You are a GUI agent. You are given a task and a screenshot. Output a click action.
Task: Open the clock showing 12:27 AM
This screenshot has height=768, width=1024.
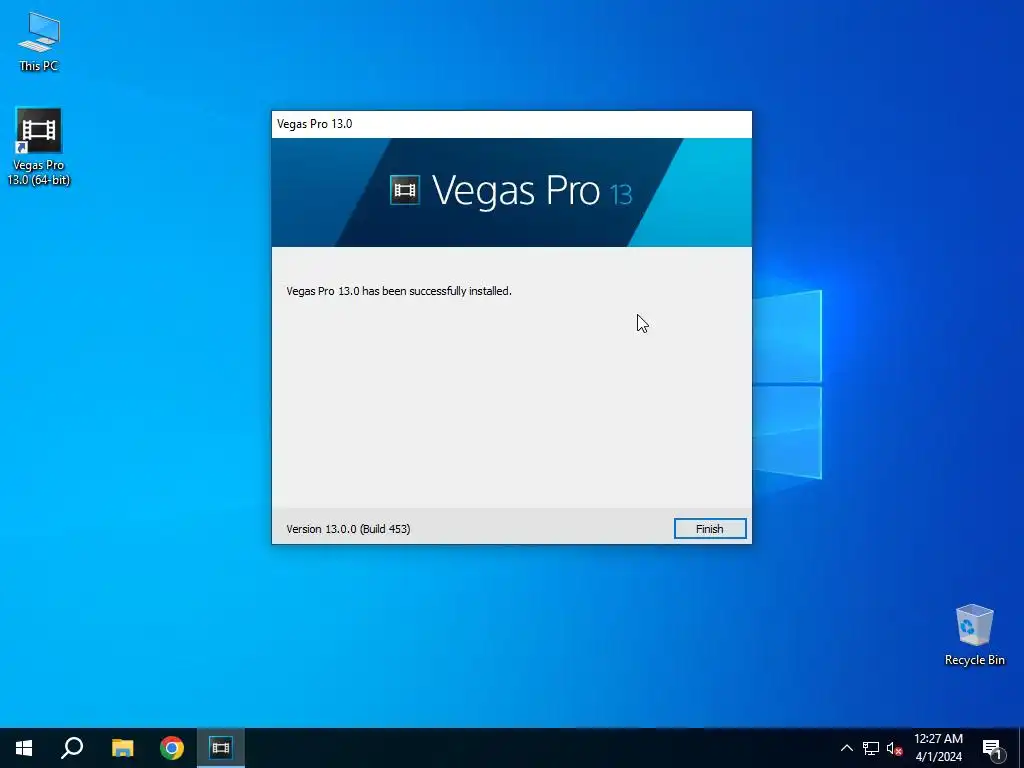938,748
